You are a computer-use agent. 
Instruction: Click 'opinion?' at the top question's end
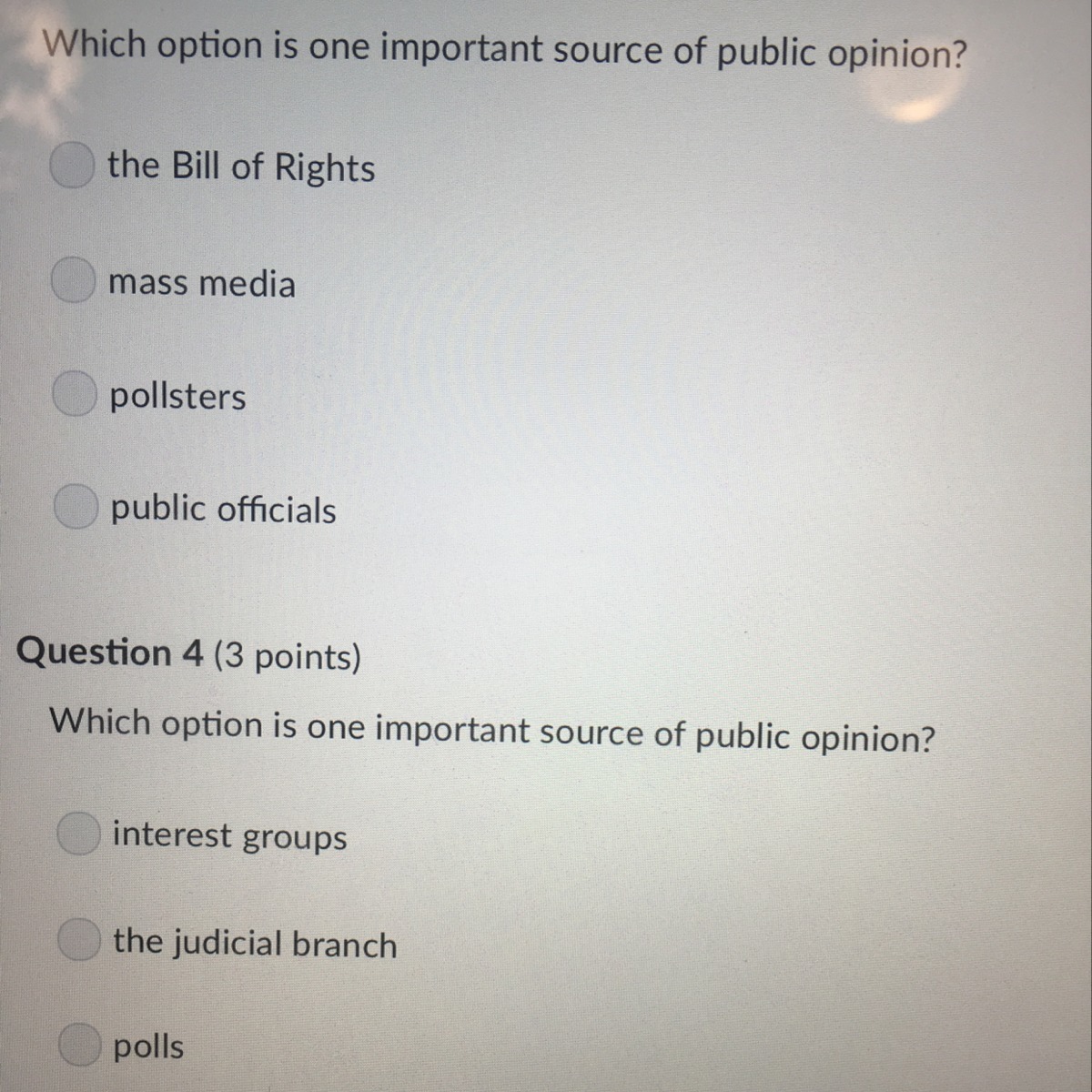click(x=896, y=55)
